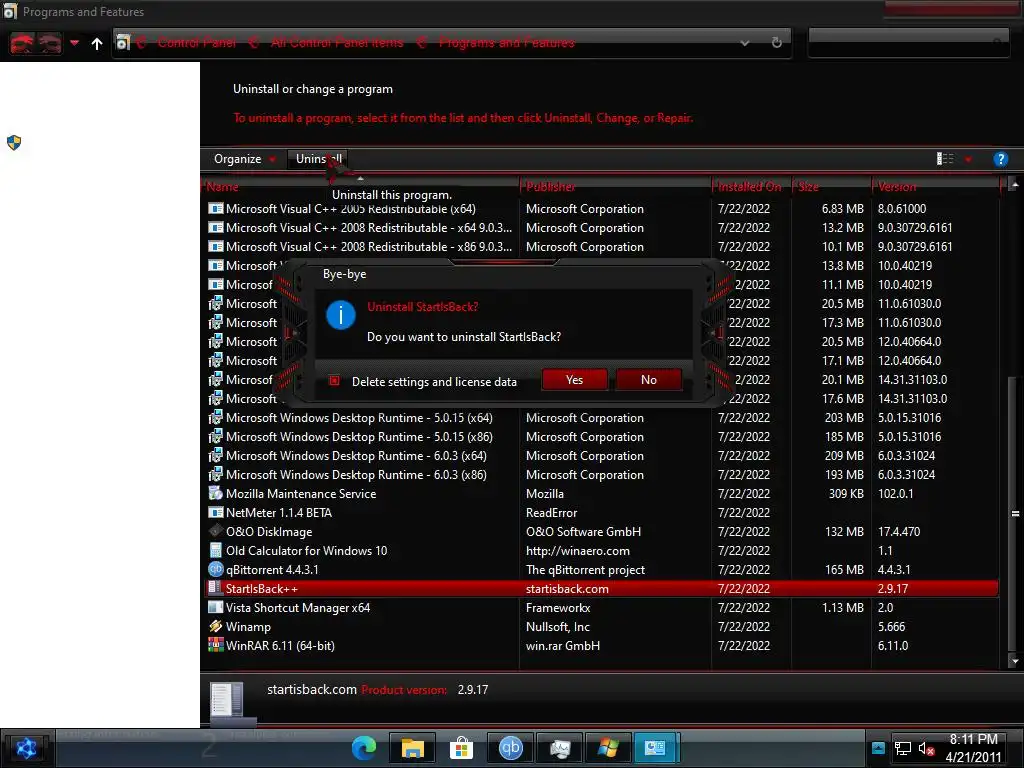This screenshot has height=768, width=1024.
Task: Click the network tray icon
Action: [x=903, y=748]
